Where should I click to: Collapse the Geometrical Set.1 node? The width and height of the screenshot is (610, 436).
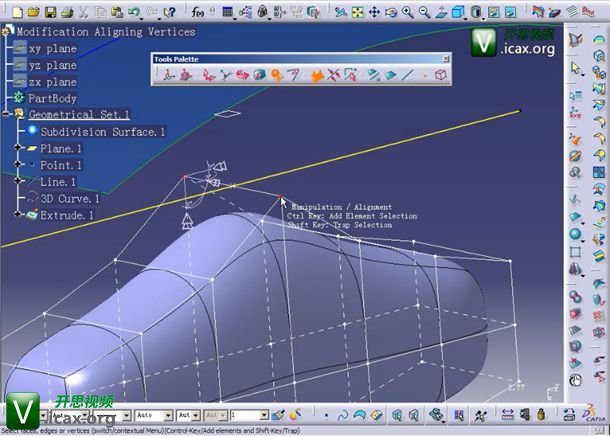pos(6,115)
